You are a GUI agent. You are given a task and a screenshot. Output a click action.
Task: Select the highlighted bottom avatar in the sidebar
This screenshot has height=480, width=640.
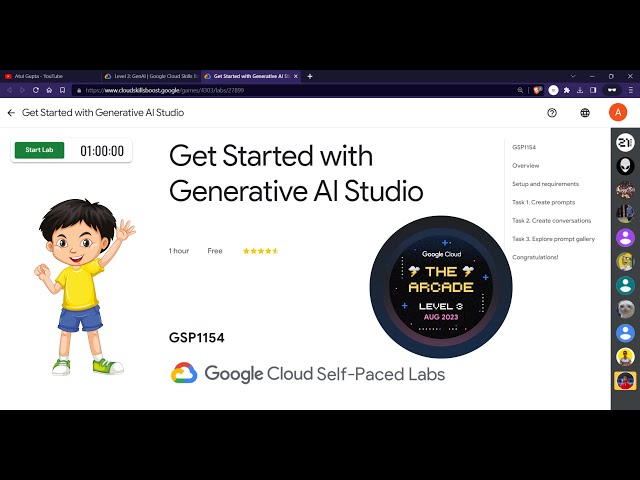[x=625, y=381]
